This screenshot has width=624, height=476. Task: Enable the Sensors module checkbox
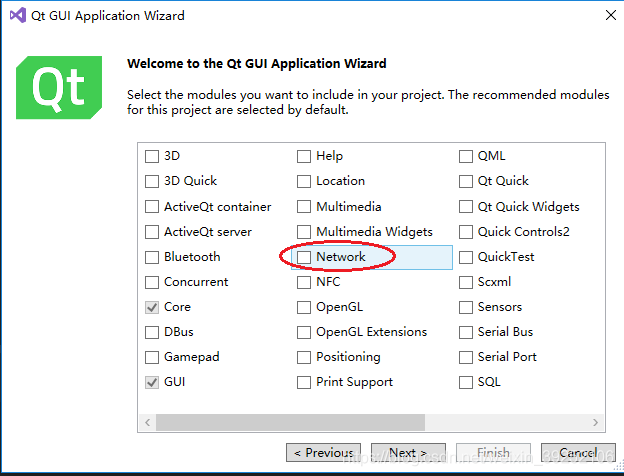click(x=466, y=308)
